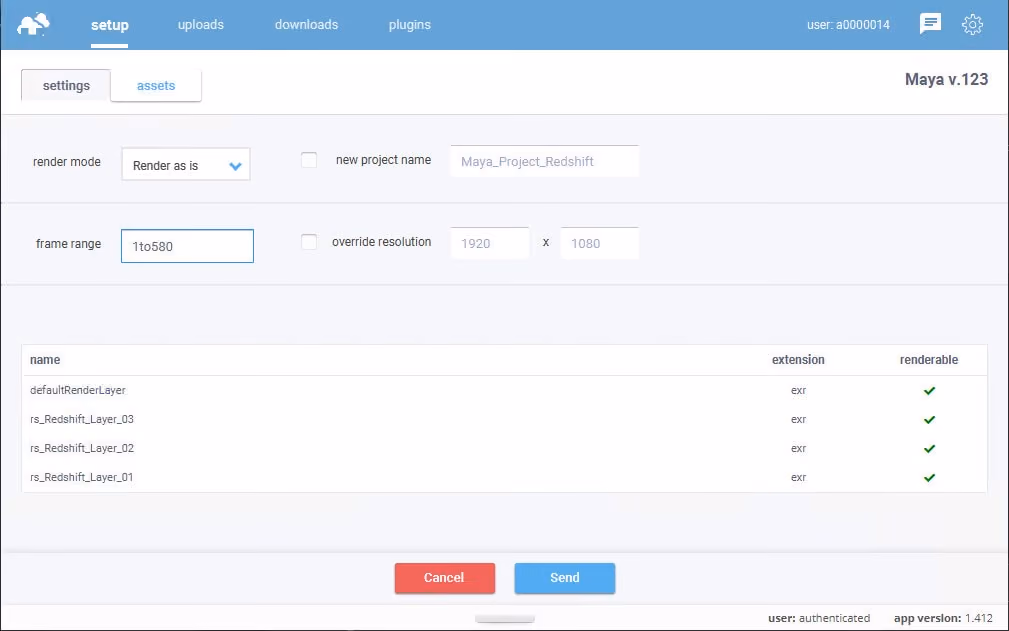Switch to the assets tab
Image resolution: width=1009 pixels, height=631 pixels.
pyautogui.click(x=156, y=86)
